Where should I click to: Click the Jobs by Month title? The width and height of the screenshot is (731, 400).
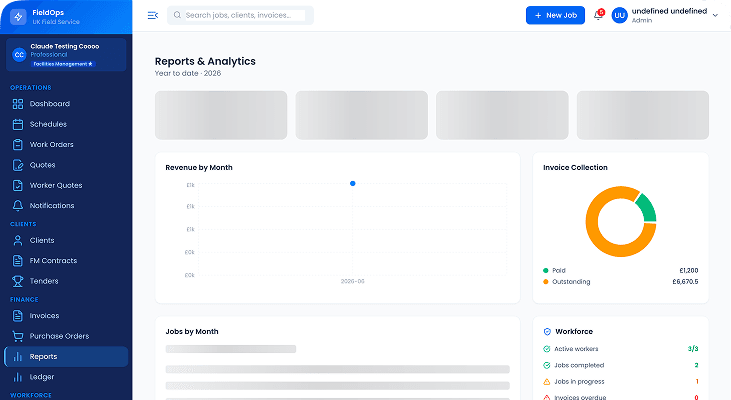coord(192,331)
